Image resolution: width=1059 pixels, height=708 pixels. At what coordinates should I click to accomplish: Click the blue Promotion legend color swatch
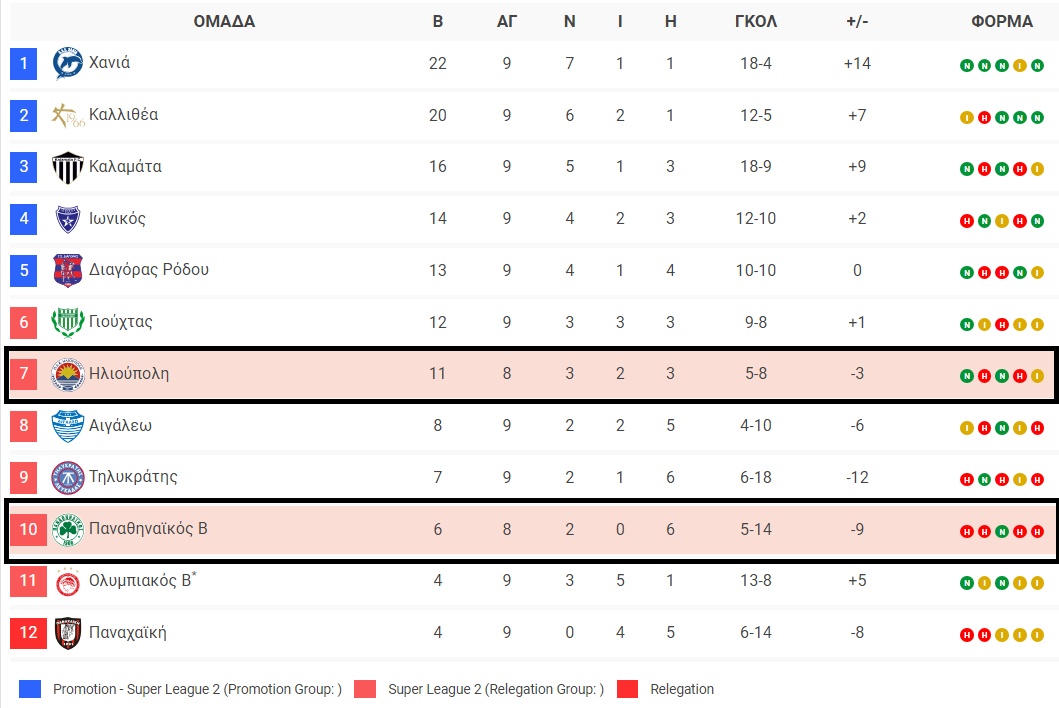(x=30, y=689)
